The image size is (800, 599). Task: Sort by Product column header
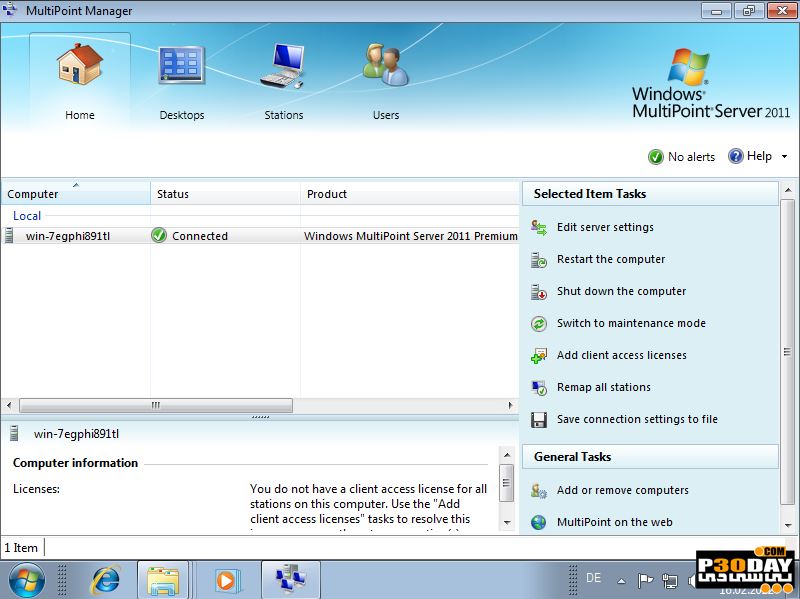tap(410, 194)
